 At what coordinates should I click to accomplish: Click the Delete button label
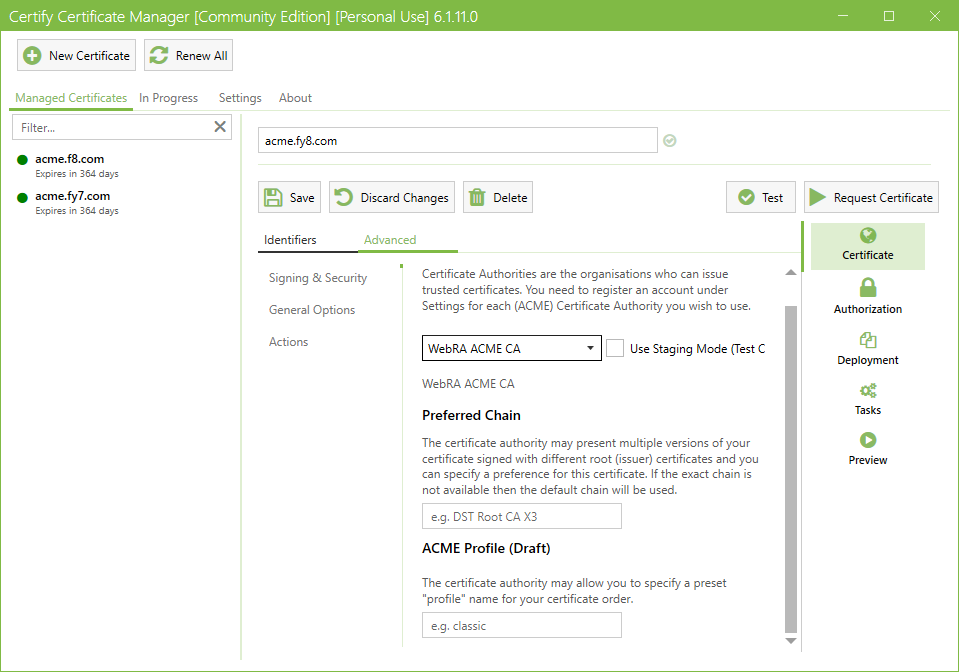pyautogui.click(x=510, y=198)
